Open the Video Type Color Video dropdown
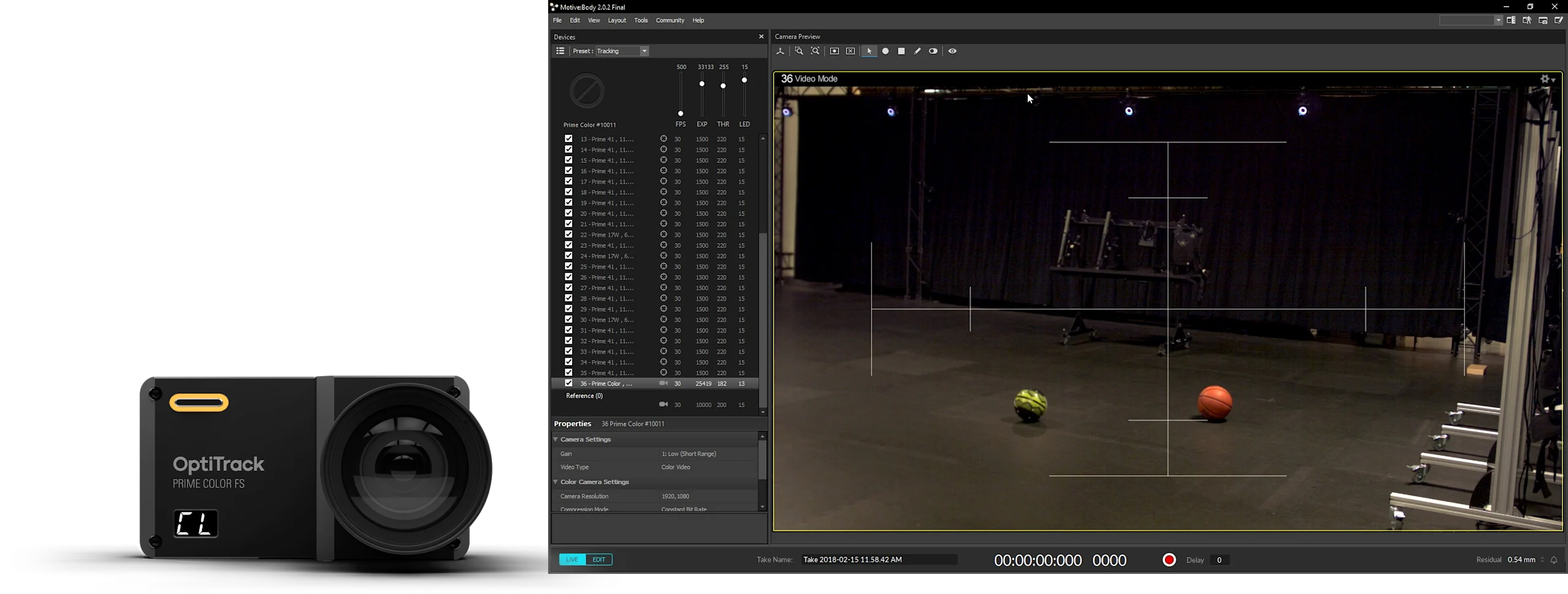This screenshot has height=594, width=1568. pyautogui.click(x=708, y=467)
